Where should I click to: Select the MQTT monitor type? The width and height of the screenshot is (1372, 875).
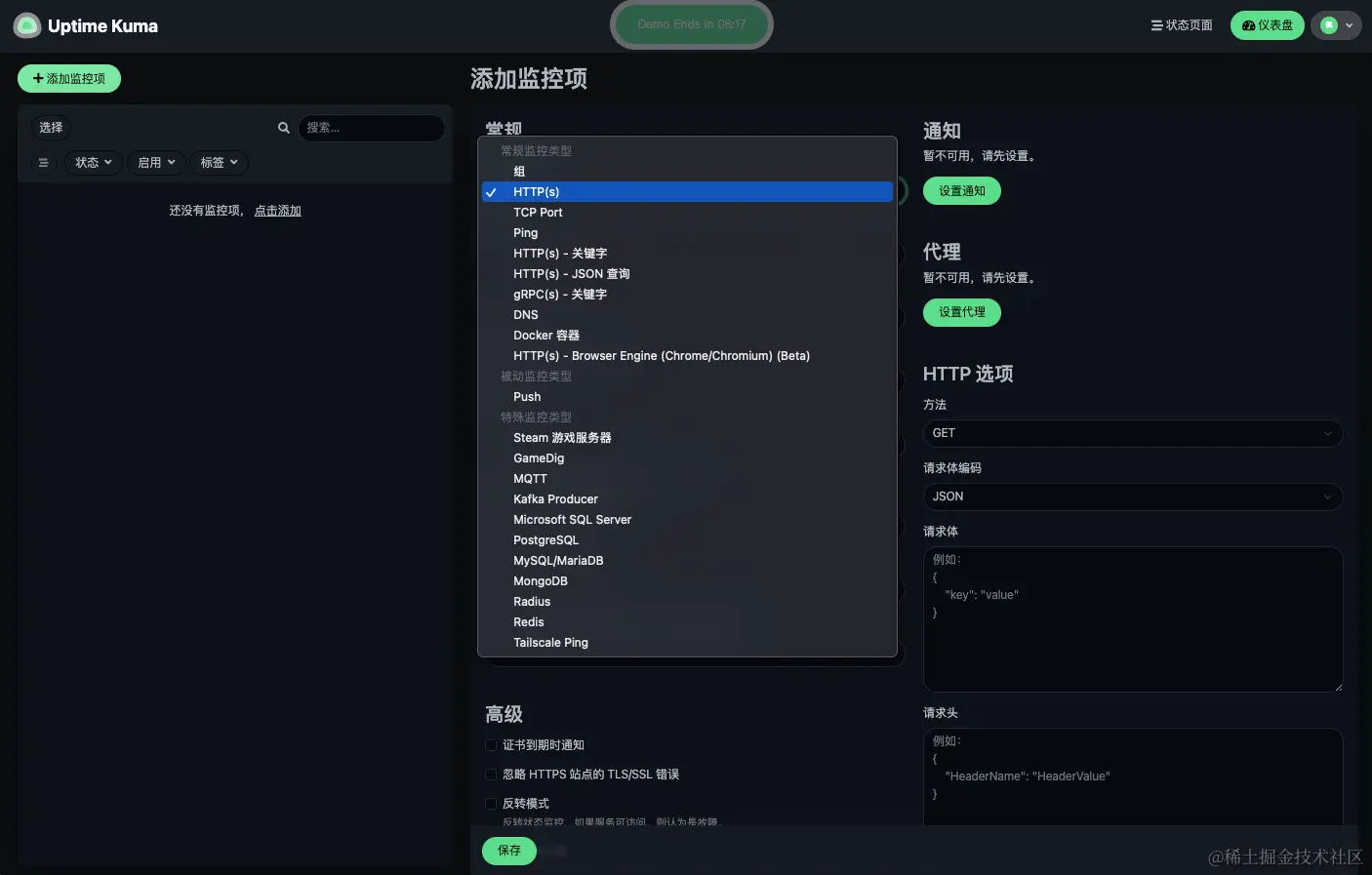pyautogui.click(x=687, y=479)
